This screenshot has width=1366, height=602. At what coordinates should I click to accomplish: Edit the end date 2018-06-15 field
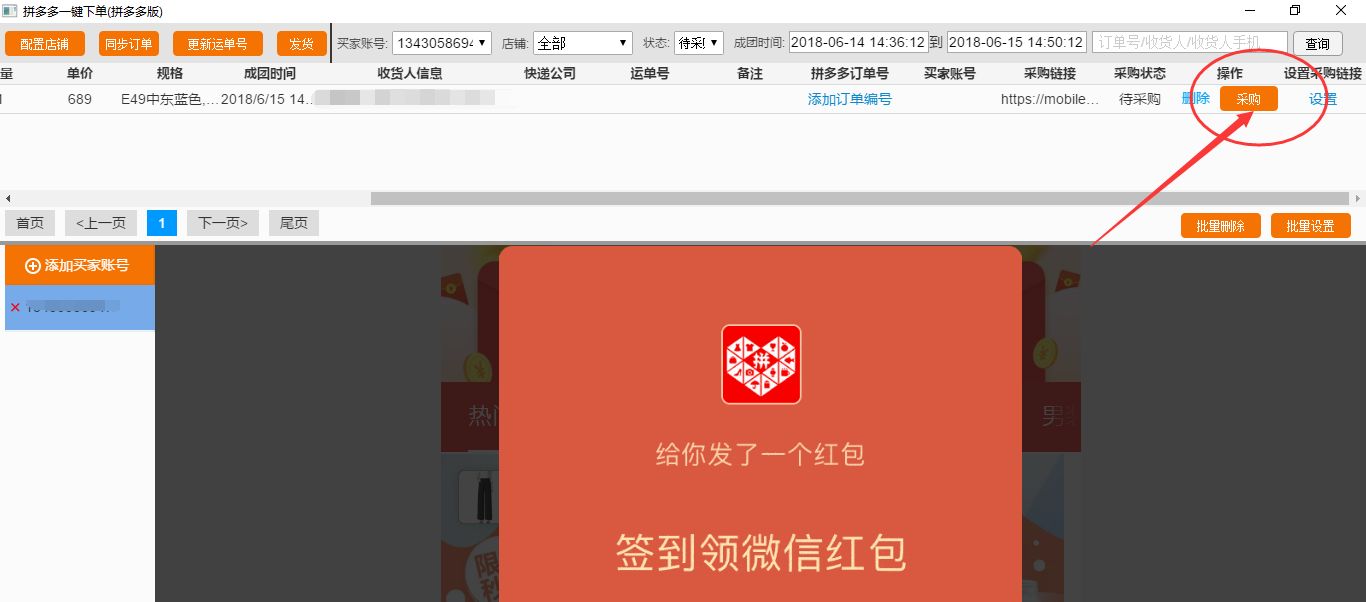click(1017, 43)
